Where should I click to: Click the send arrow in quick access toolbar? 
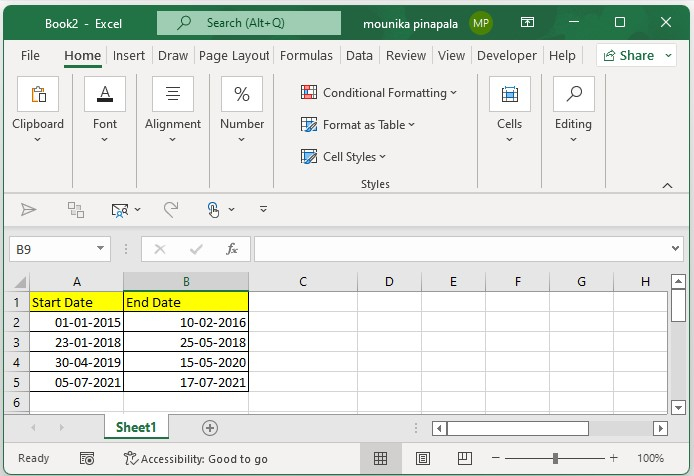(29, 209)
